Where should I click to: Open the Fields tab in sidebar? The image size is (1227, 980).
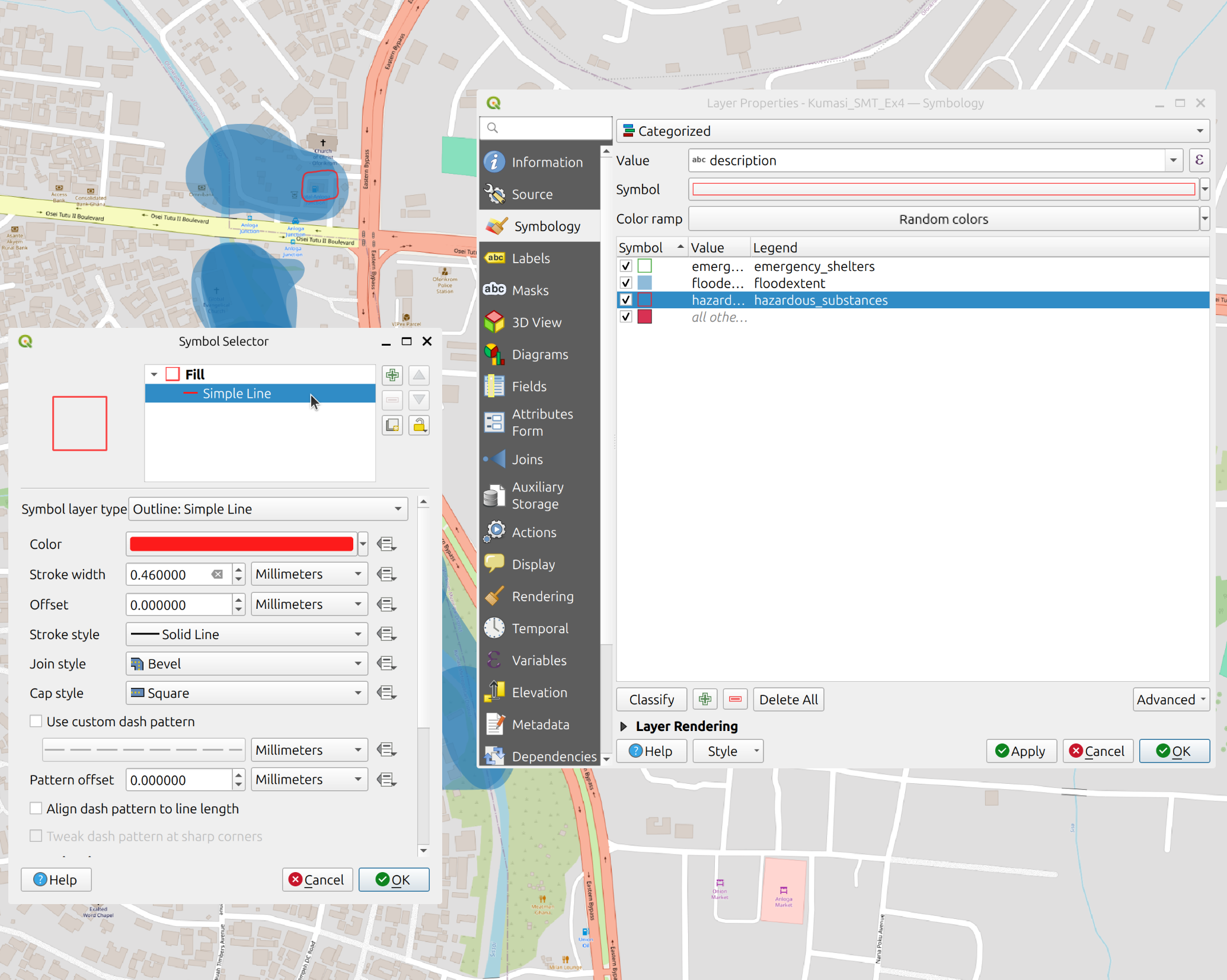[x=529, y=387]
